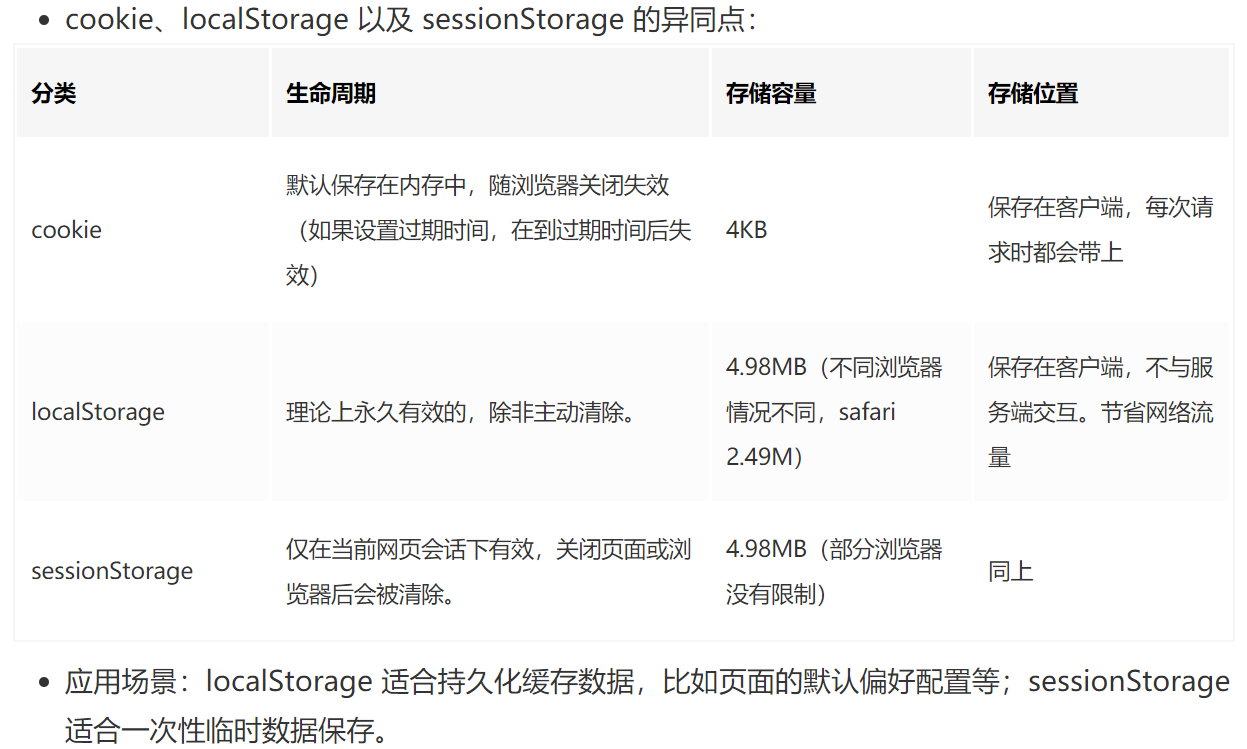Click the 生命周期 column header
Screen dimensions: 1247x749
[x=331, y=94]
